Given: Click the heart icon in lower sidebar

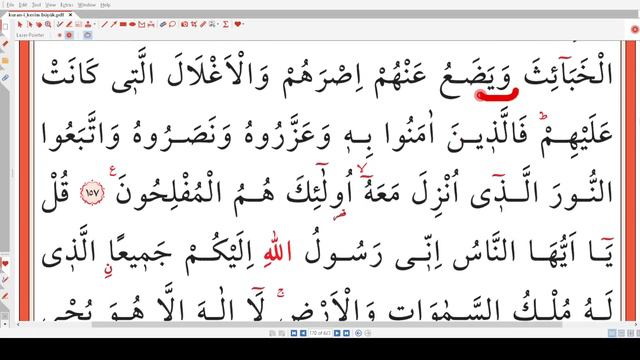Looking at the screenshot, I should 5,264.
